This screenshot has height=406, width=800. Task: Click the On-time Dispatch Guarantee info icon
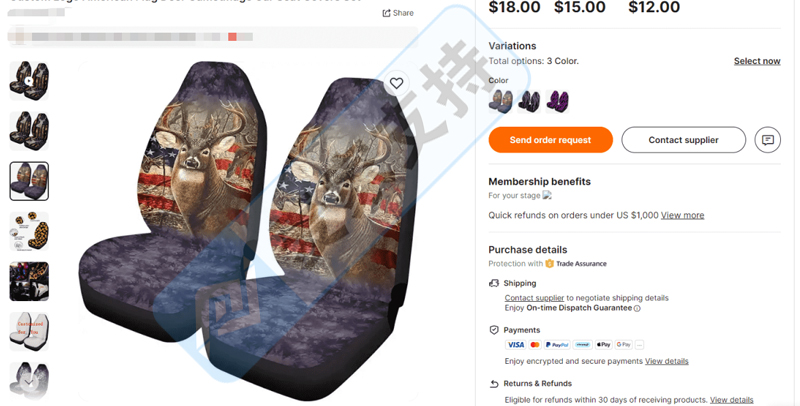(x=637, y=309)
